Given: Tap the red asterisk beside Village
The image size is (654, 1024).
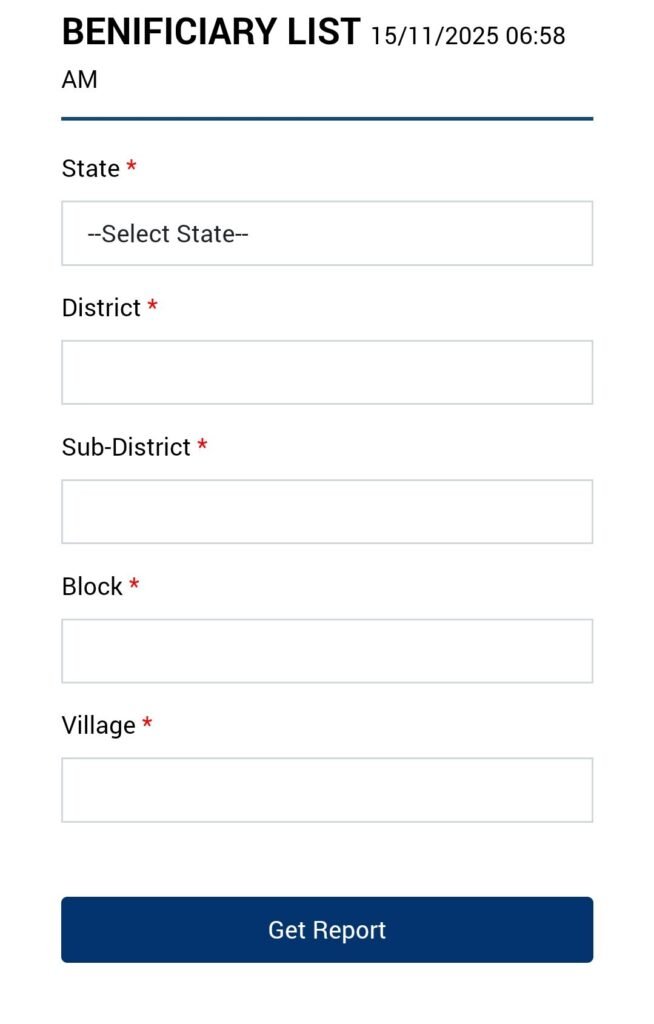Looking at the screenshot, I should click(x=147, y=724).
